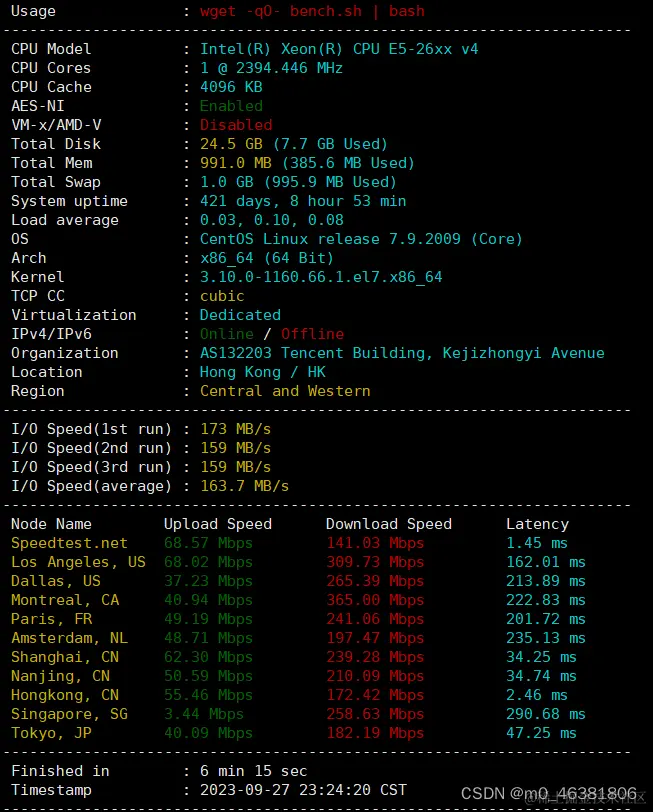653x812 pixels.
Task: Select Arch value 'x86_64 (64 Bit)'
Action: point(267,258)
